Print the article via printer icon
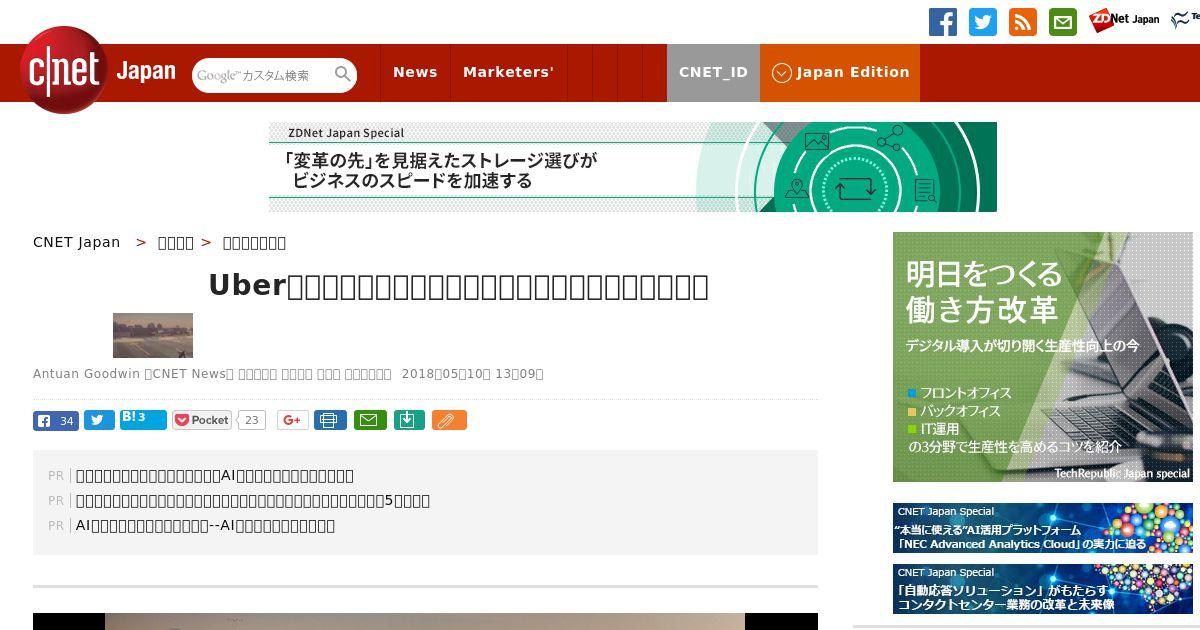 point(330,420)
